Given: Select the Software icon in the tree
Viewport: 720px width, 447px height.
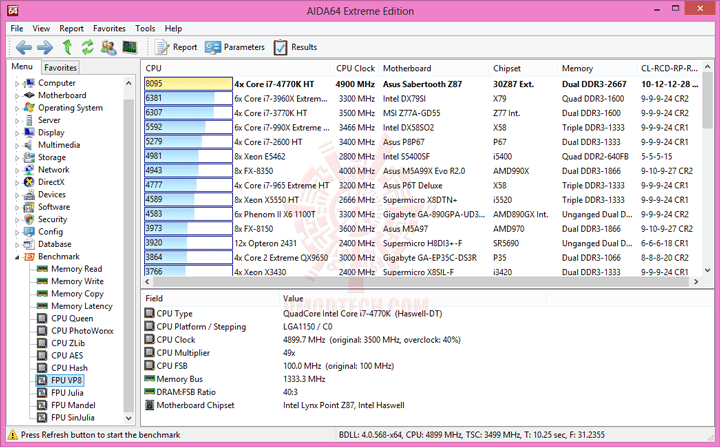Looking at the screenshot, I should point(29,207).
